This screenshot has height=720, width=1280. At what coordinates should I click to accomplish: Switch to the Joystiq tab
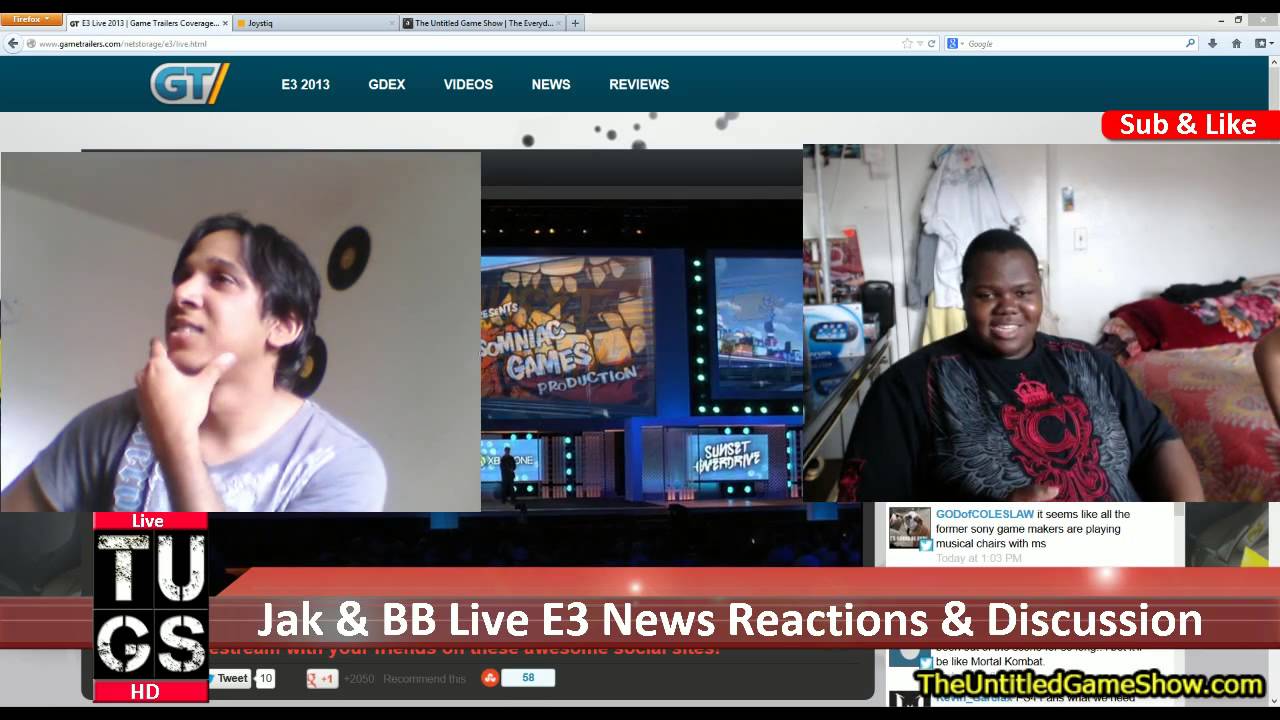pos(316,23)
